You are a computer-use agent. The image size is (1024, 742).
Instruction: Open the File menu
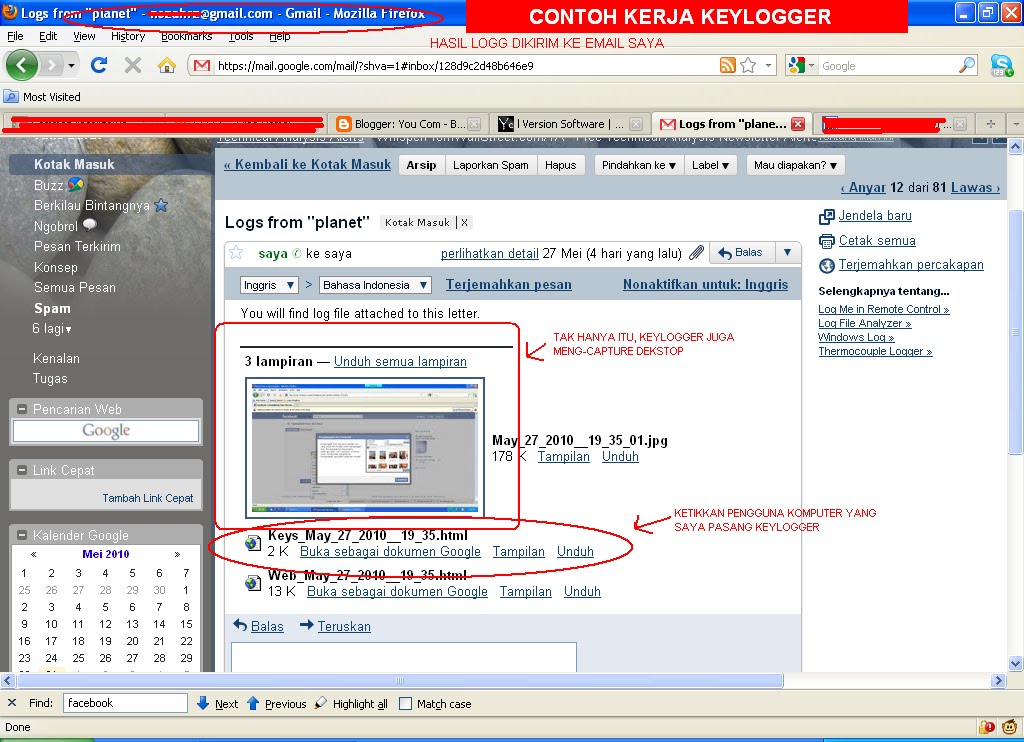click(14, 37)
